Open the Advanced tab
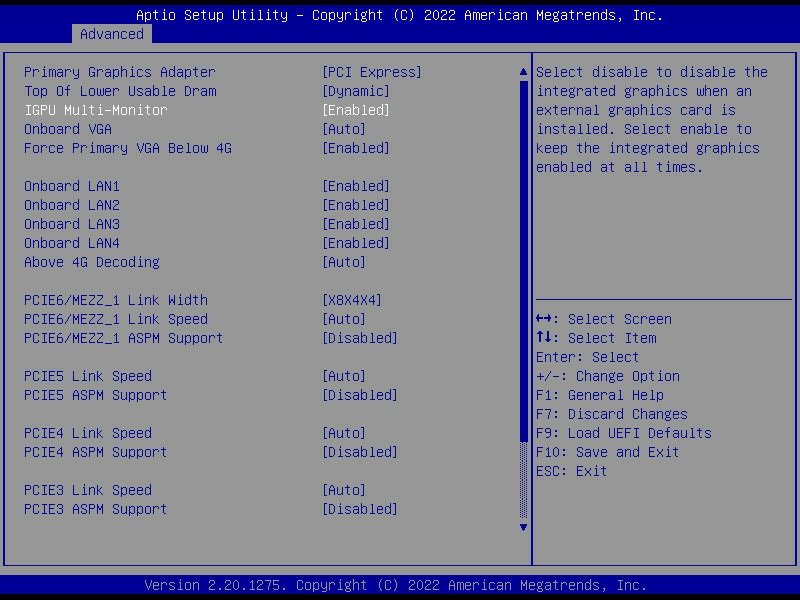The height and width of the screenshot is (600, 800). coord(111,34)
